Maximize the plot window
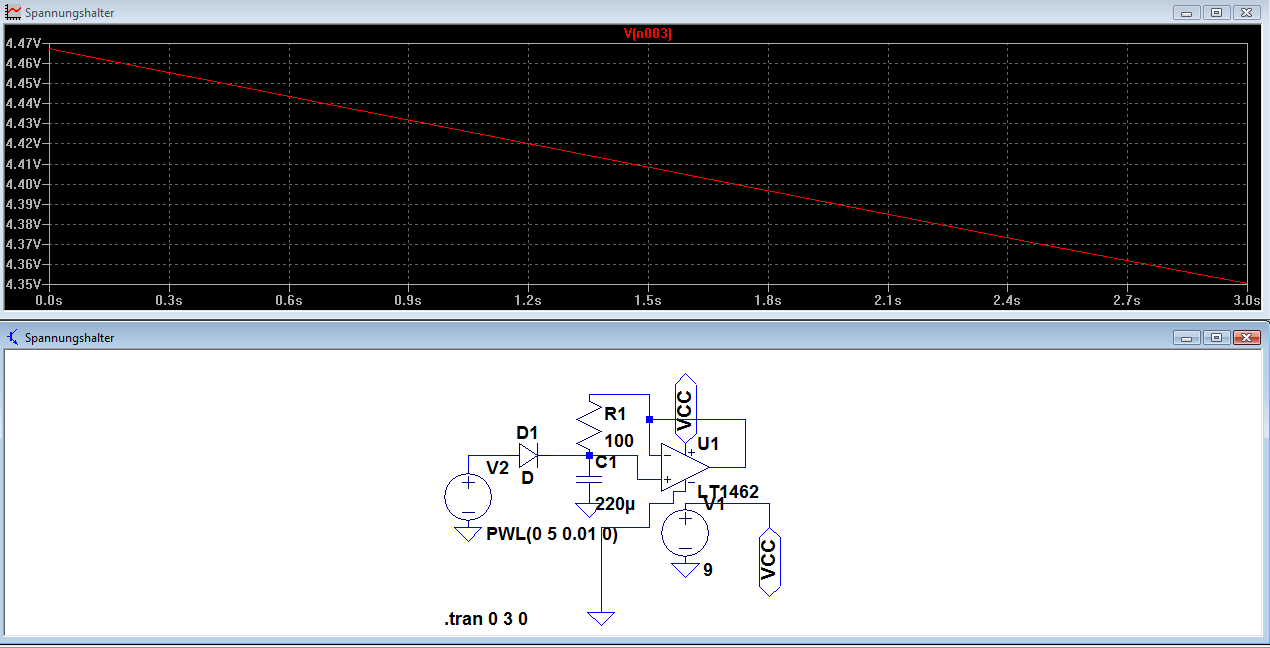This screenshot has width=1270, height=648. [x=1216, y=13]
